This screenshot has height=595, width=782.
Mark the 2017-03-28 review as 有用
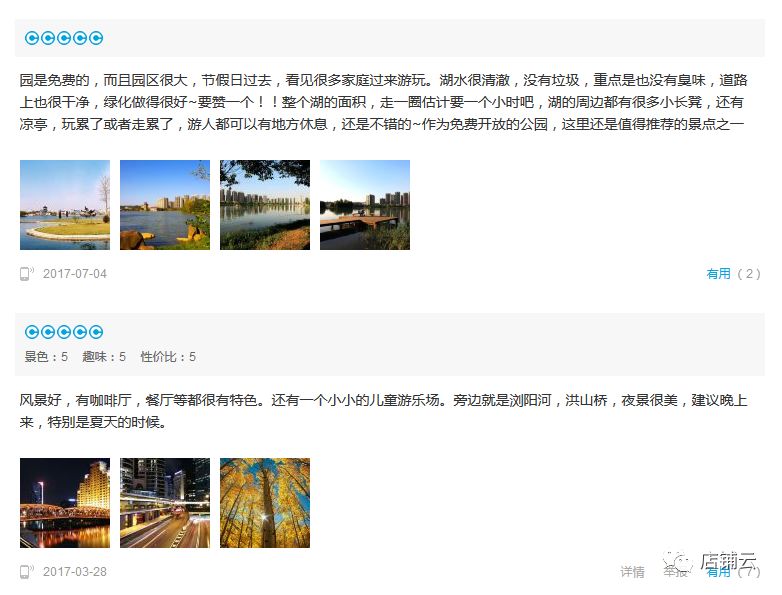(718, 572)
